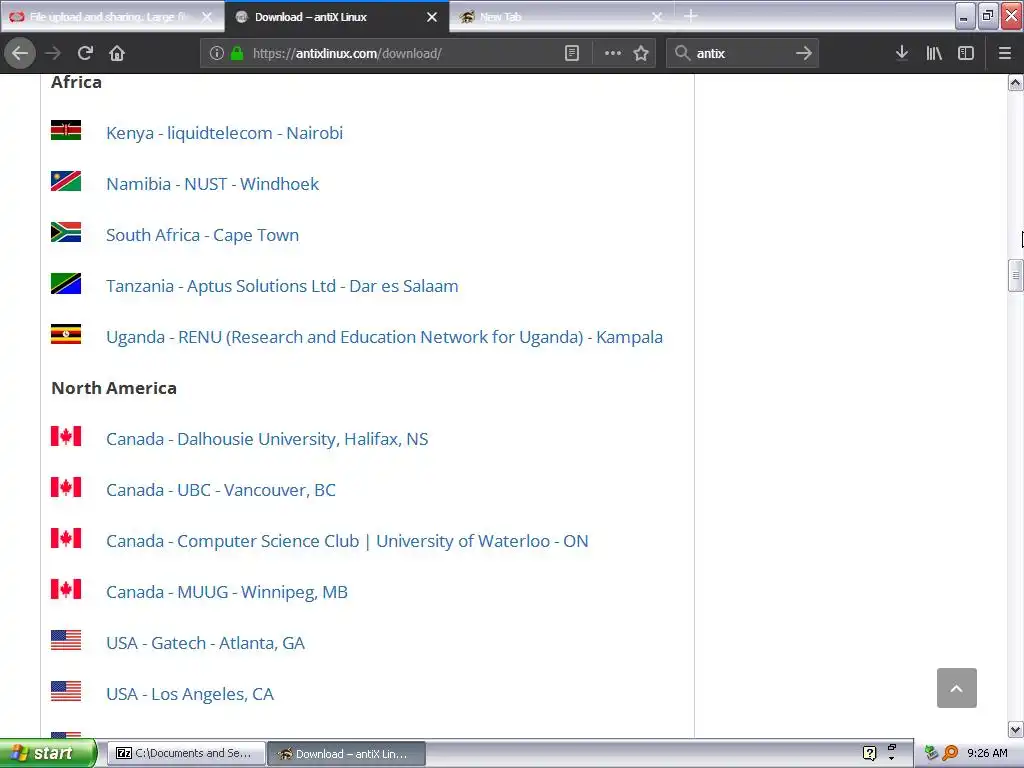The height and width of the screenshot is (768, 1024).
Task: Switch to the 7-Zip C:\Documents taskbar window
Action: (x=186, y=754)
